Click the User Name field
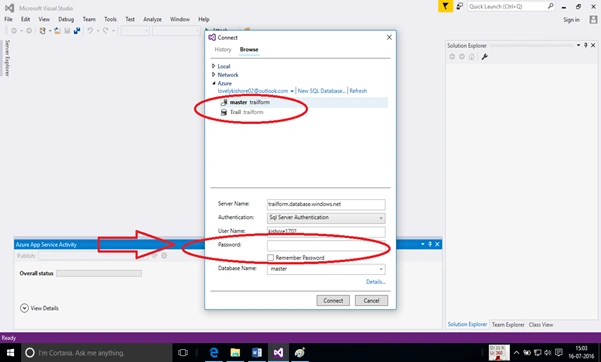 [326, 232]
